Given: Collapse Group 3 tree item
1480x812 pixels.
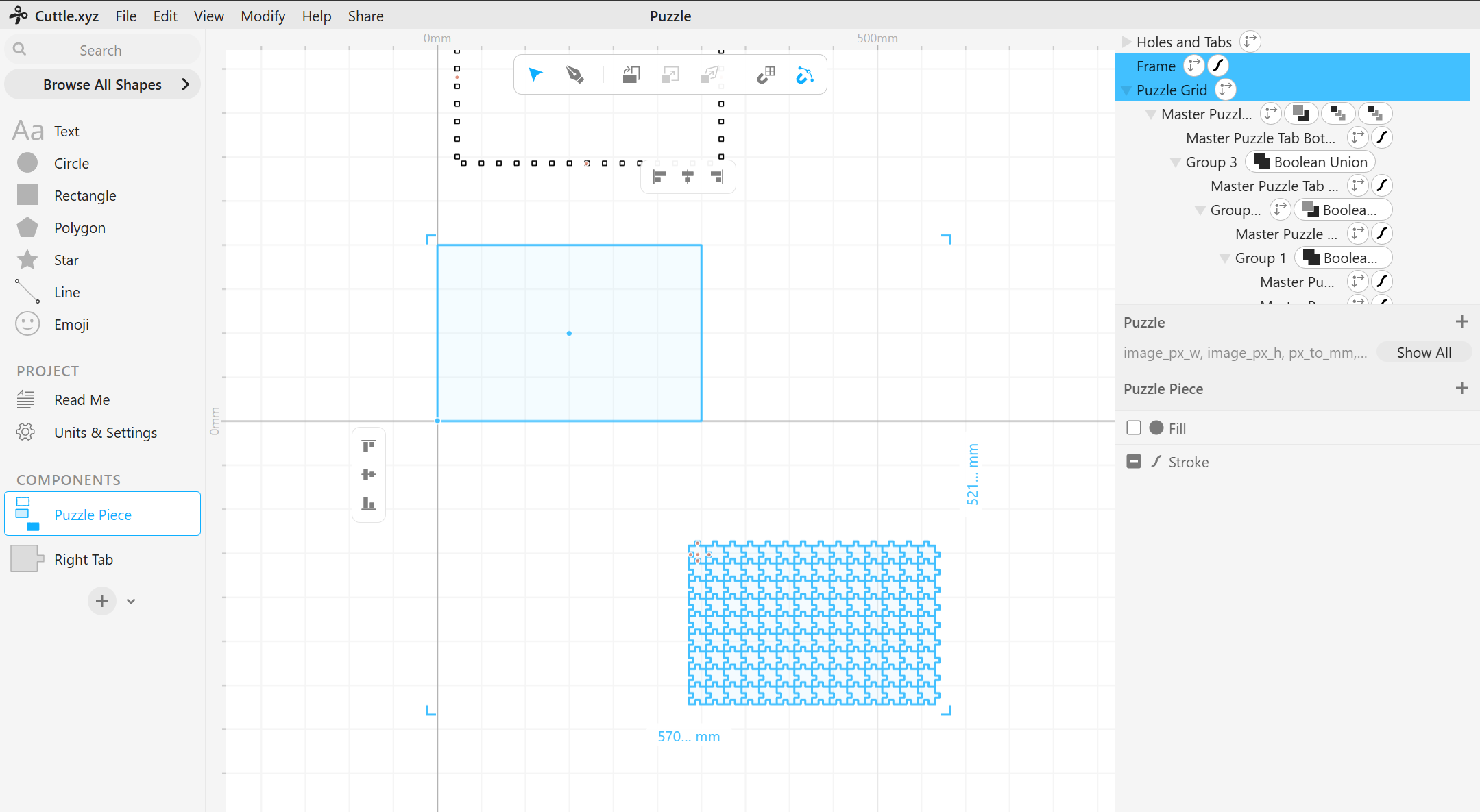Looking at the screenshot, I should [x=1175, y=162].
